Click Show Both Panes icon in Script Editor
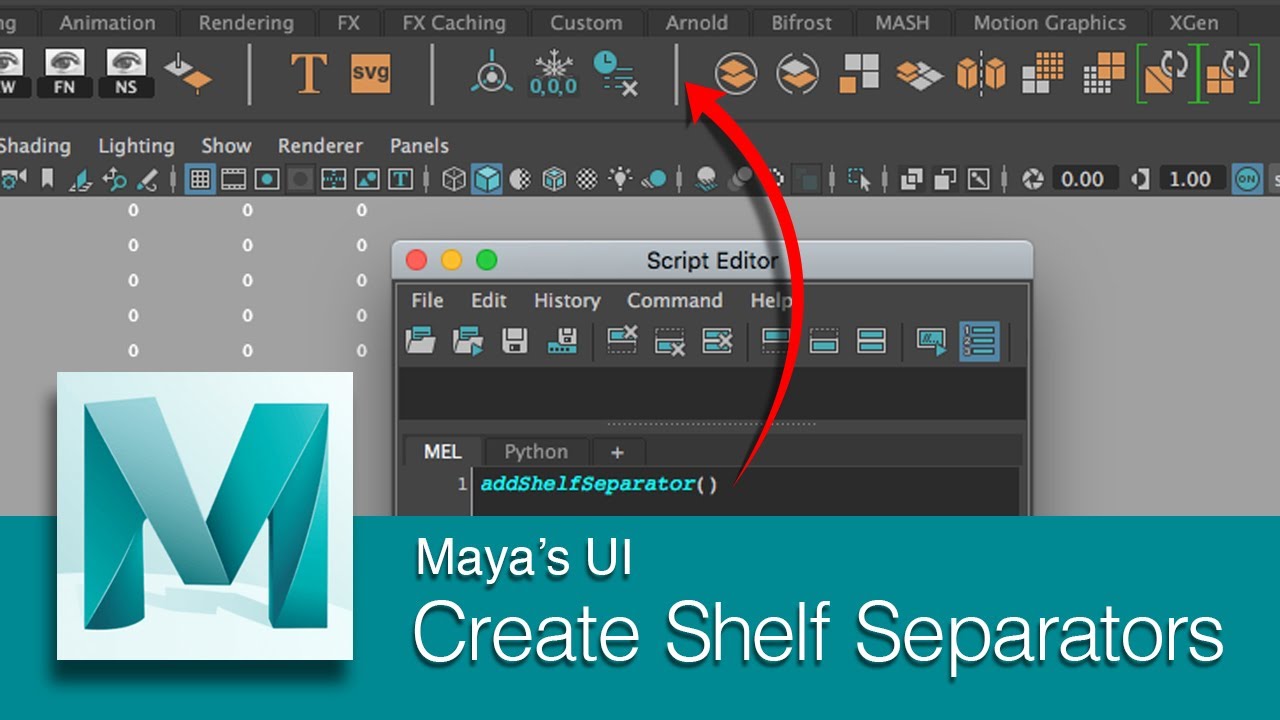The image size is (1280, 720). (872, 341)
